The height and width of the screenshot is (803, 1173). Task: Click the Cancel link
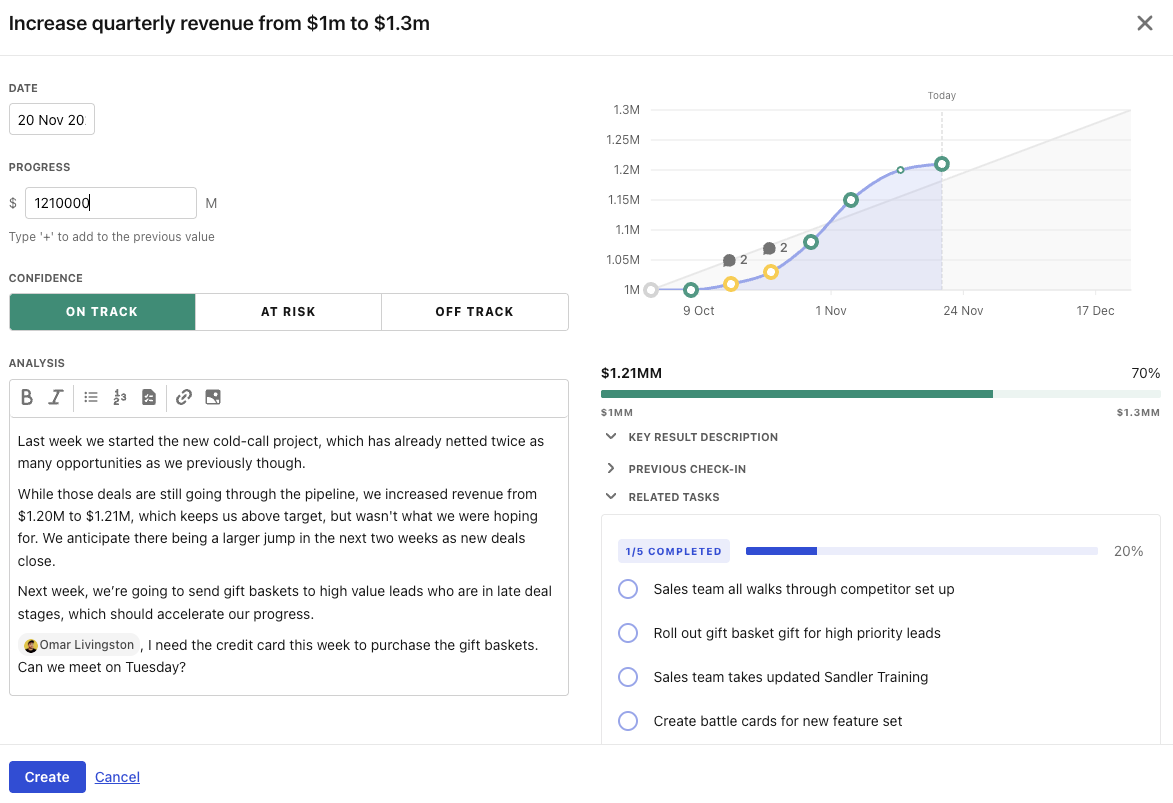point(117,777)
